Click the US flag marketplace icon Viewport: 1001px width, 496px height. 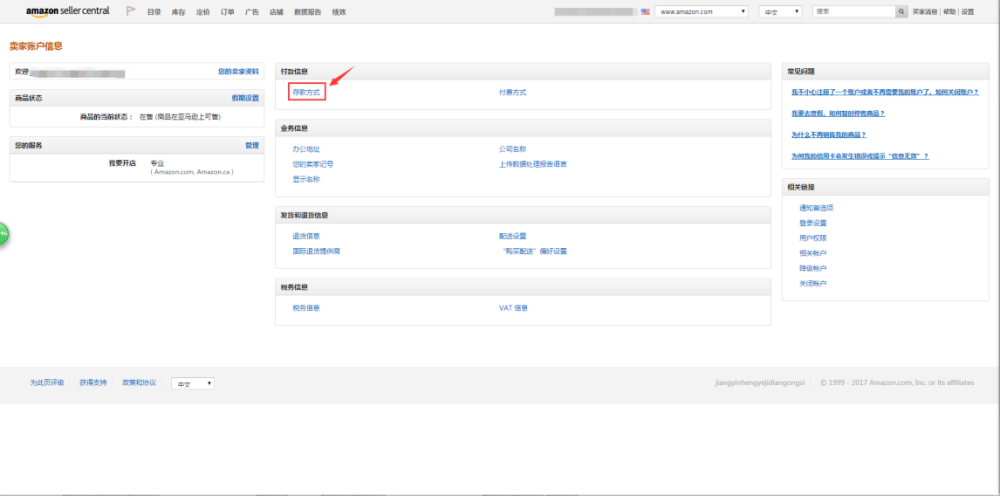pos(646,11)
